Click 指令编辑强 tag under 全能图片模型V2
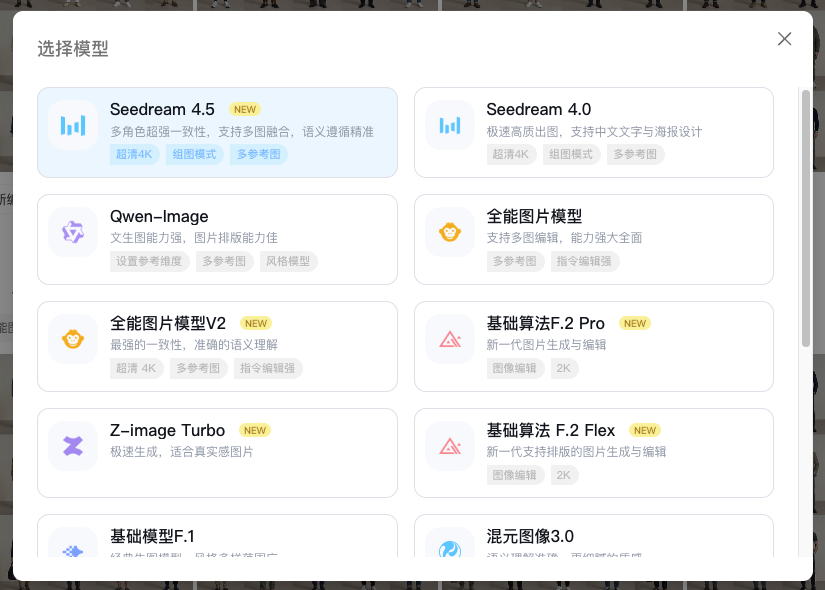The width and height of the screenshot is (825, 590). click(x=268, y=368)
